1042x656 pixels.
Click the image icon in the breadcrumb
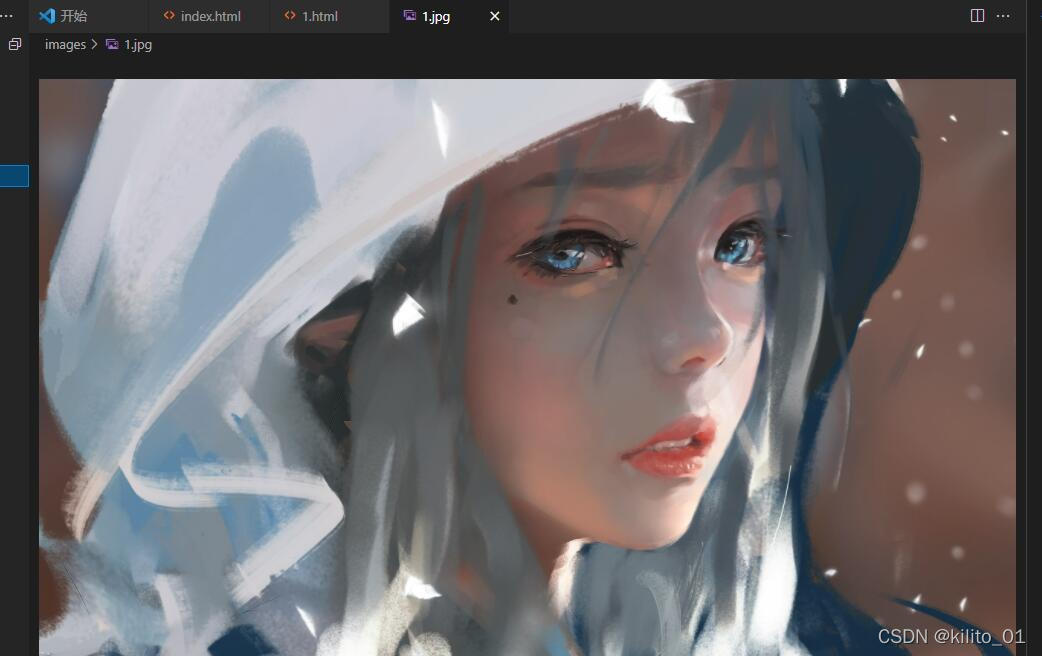(x=112, y=44)
